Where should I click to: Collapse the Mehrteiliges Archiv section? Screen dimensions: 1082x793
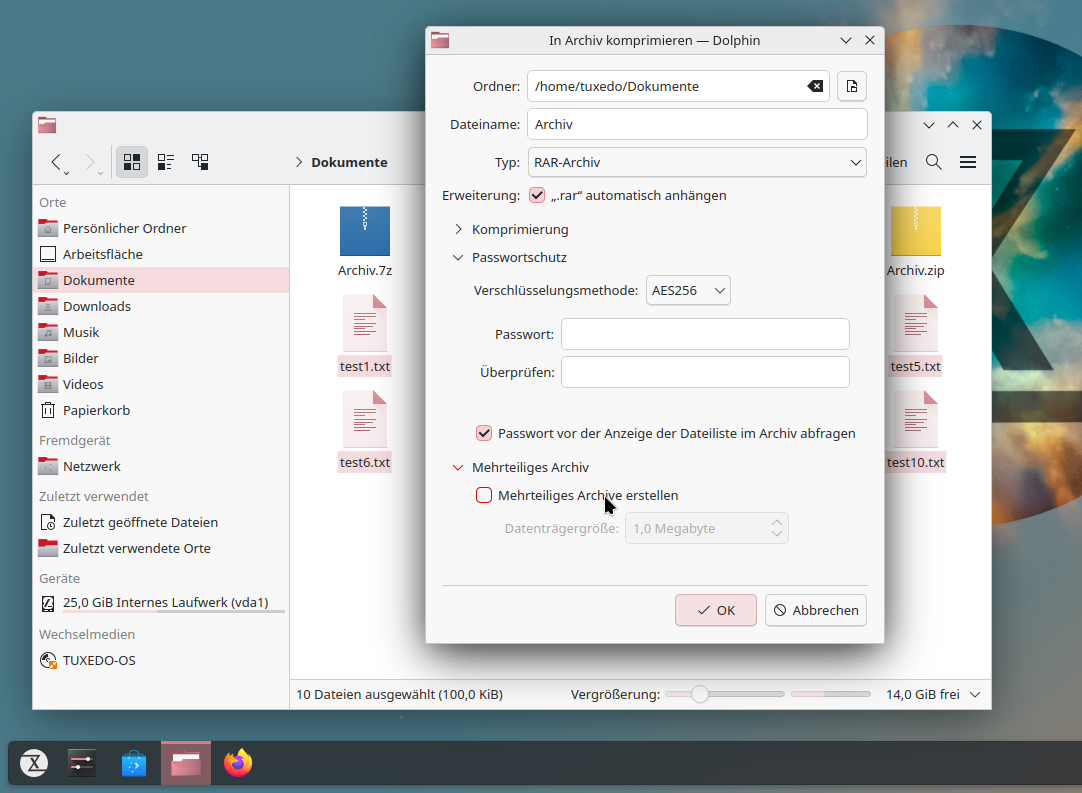pos(458,467)
